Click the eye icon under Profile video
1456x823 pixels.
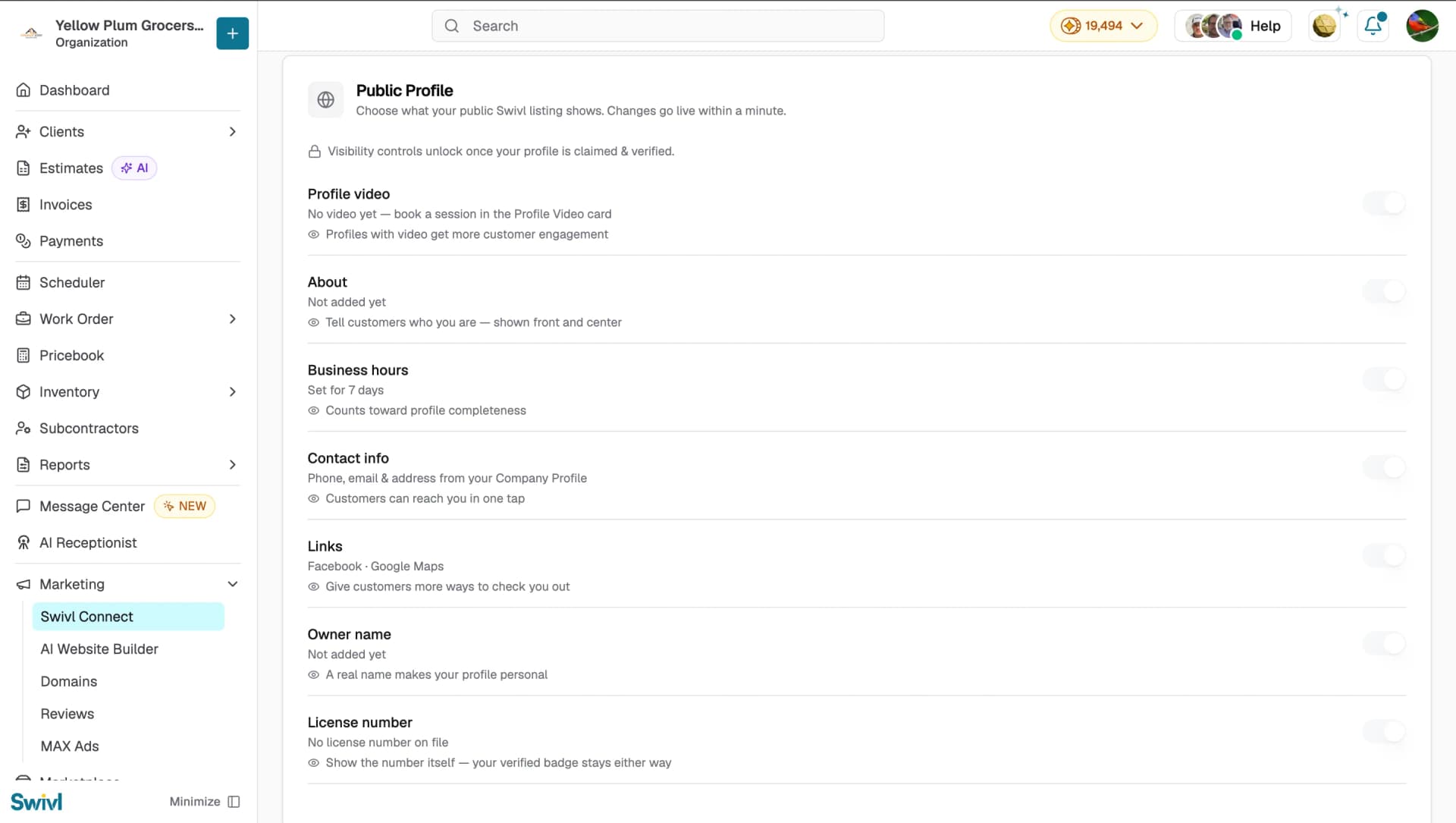tap(314, 235)
